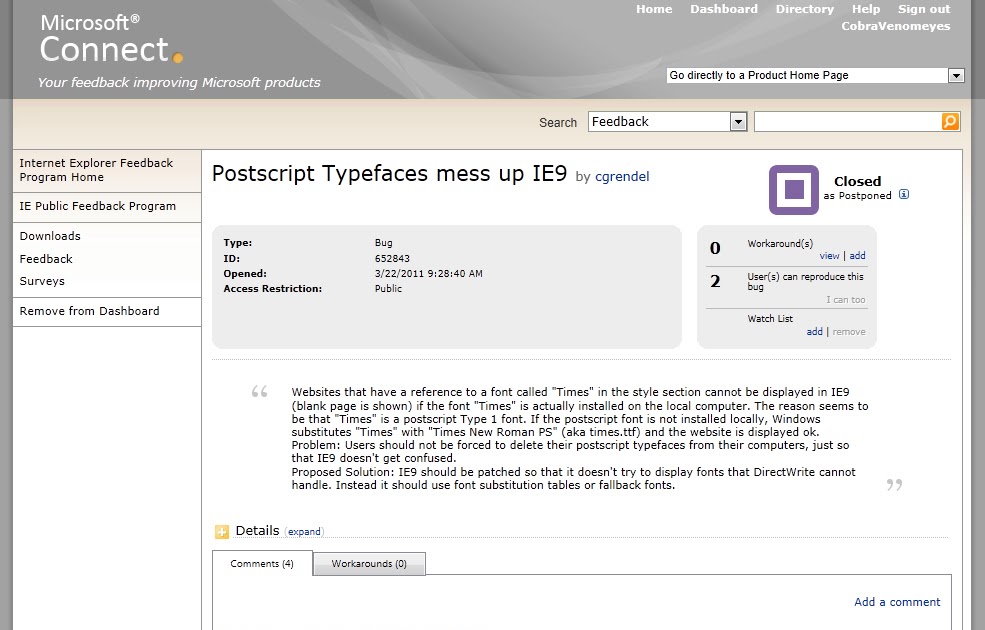Click the 'Public' access restriction value
This screenshot has width=985, height=630.
pyautogui.click(x=388, y=288)
